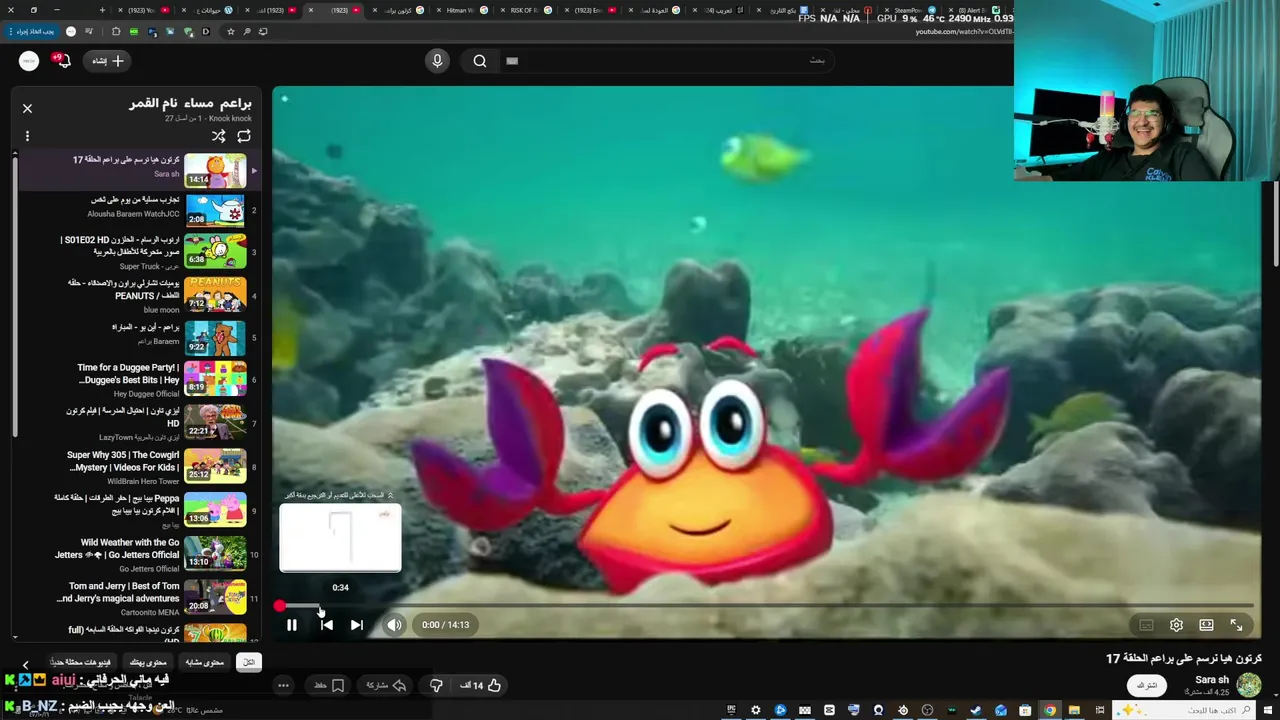Open YouTube notifications bell
Screen dimensions: 1280x720
(x=62, y=61)
